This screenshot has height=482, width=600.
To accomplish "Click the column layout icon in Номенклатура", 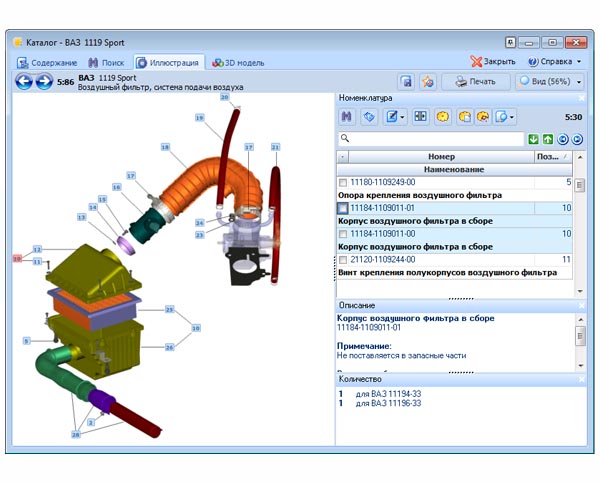I will pos(420,117).
